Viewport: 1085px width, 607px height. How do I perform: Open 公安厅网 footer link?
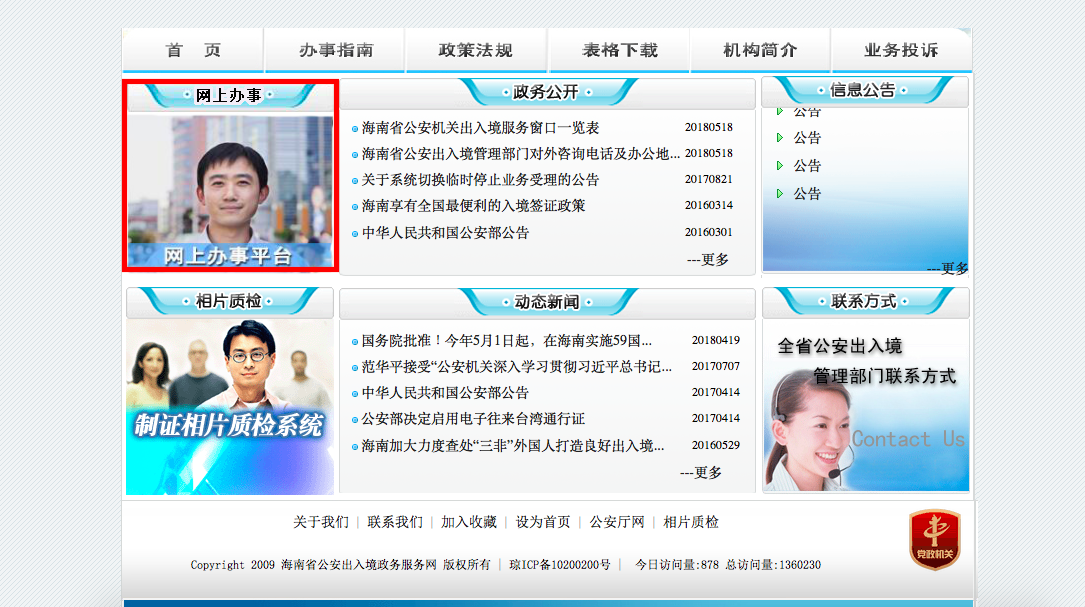pyautogui.click(x=617, y=522)
